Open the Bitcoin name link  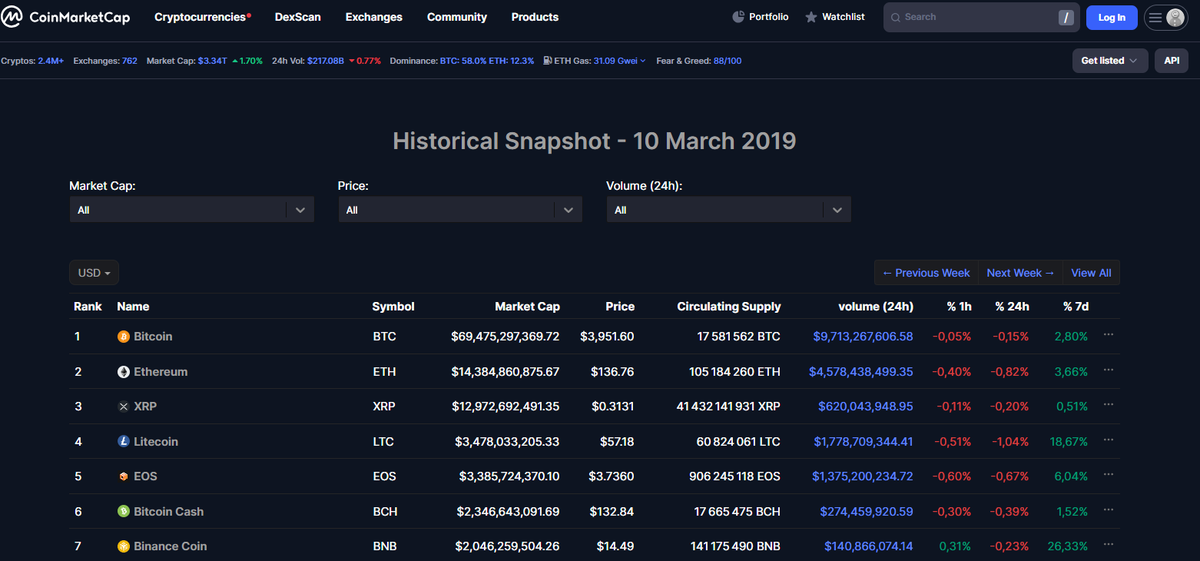tap(153, 337)
